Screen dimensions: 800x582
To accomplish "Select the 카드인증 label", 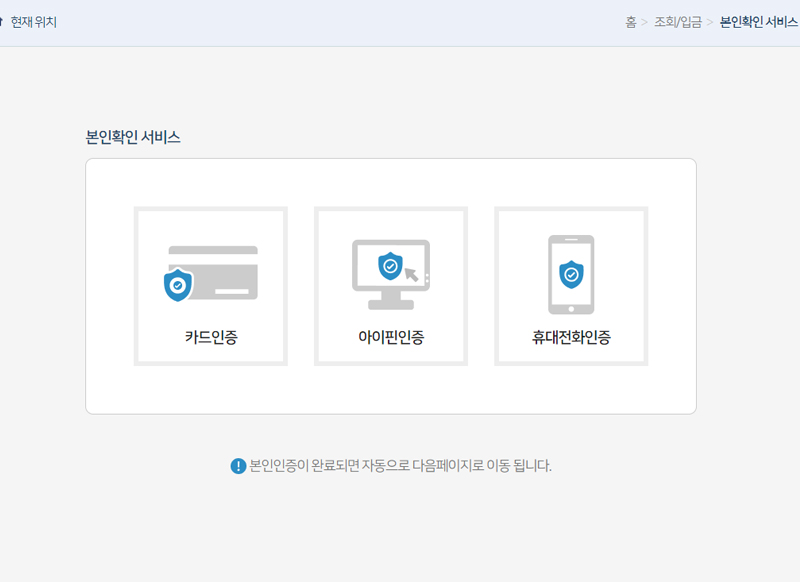I will click(211, 337).
